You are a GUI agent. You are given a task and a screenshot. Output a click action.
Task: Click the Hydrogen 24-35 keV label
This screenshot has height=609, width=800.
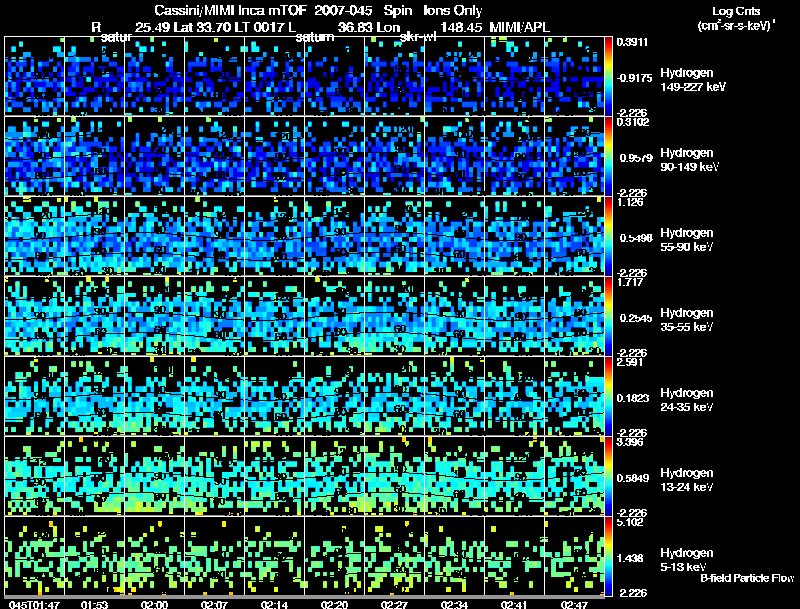click(687, 400)
